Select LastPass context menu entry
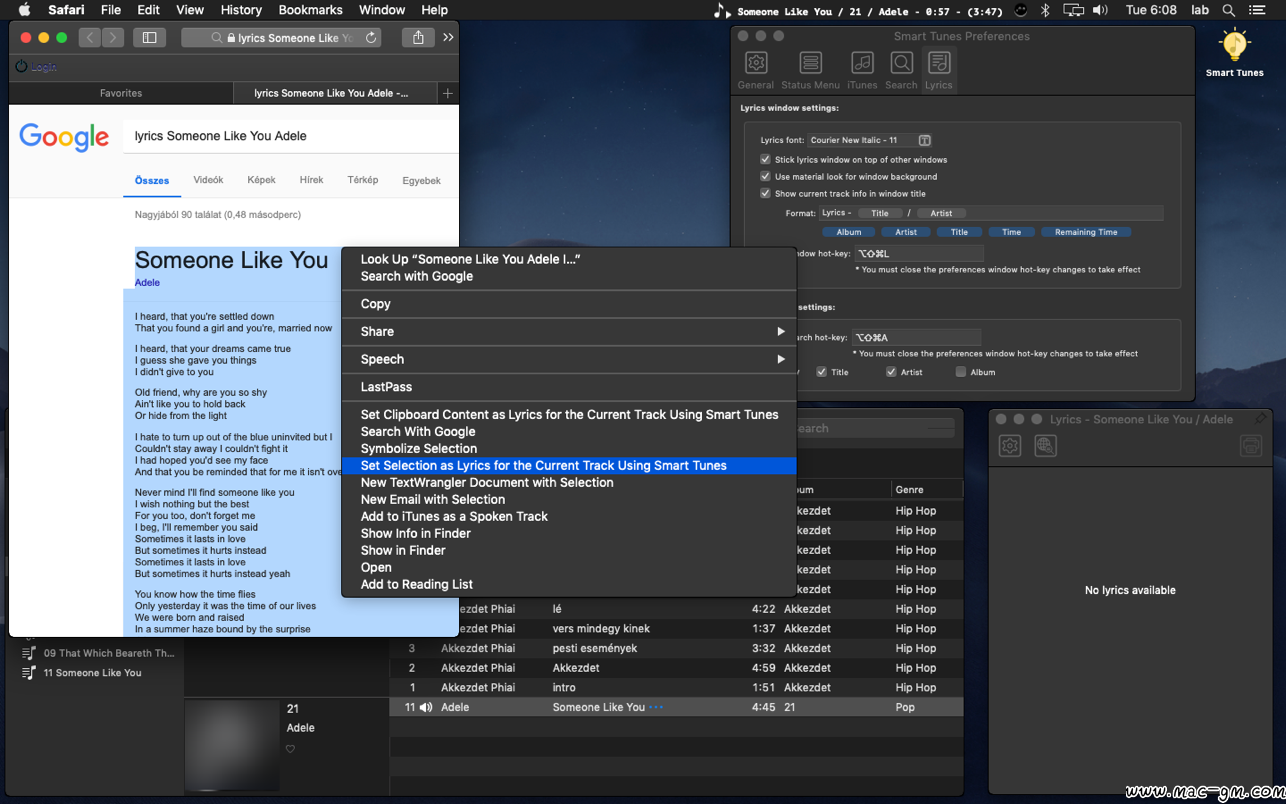This screenshot has width=1286, height=804. point(569,387)
